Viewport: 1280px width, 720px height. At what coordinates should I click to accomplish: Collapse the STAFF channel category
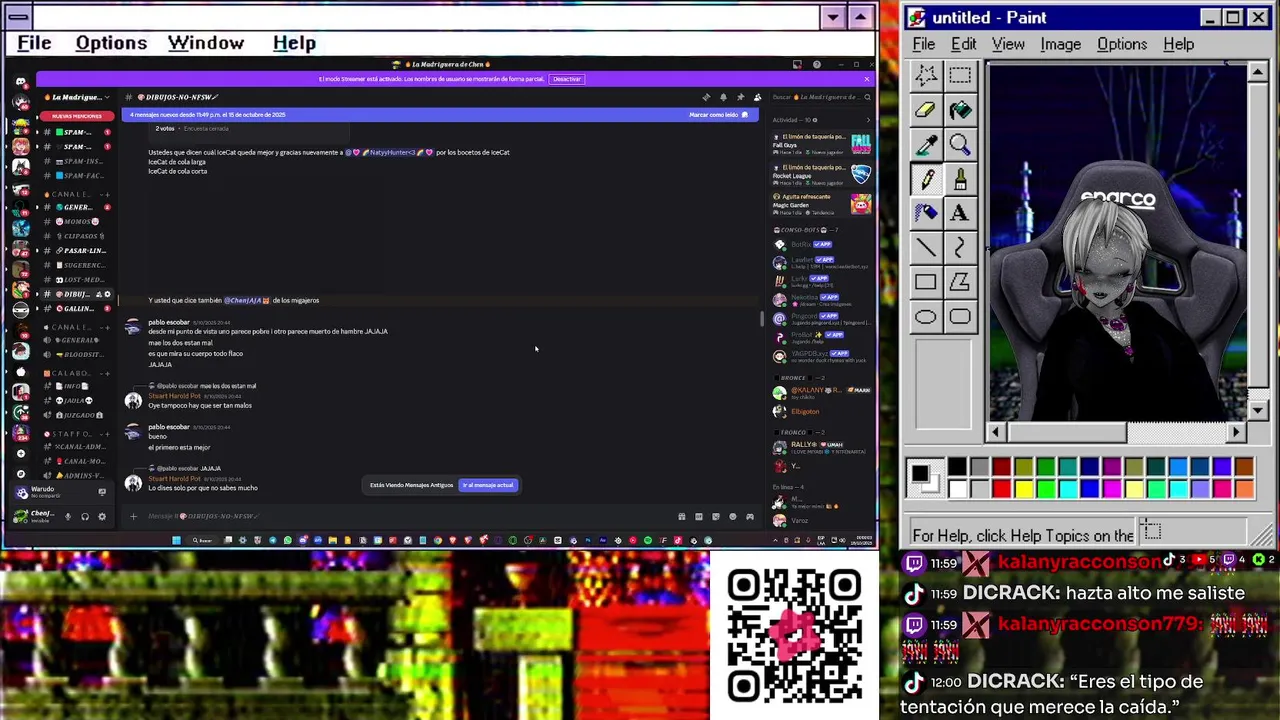click(68, 433)
